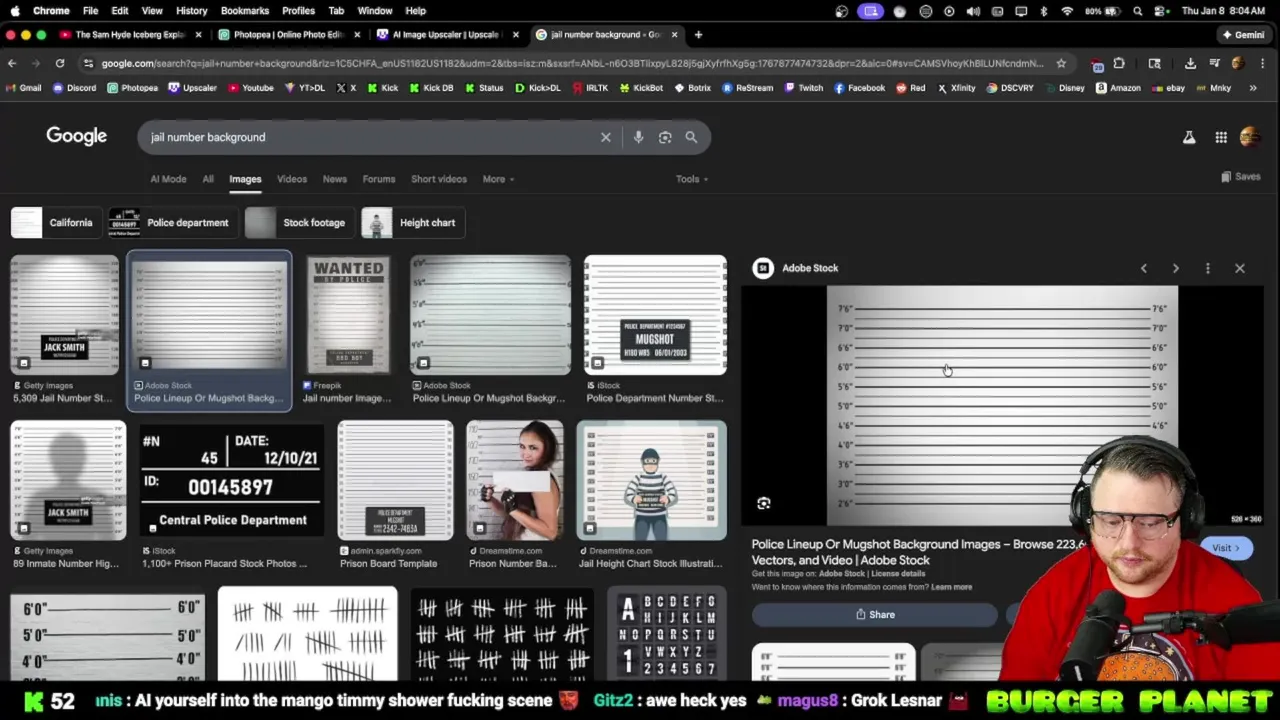The image size is (1280, 720).
Task: Bookmark this page with the star
Action: tap(1061, 63)
